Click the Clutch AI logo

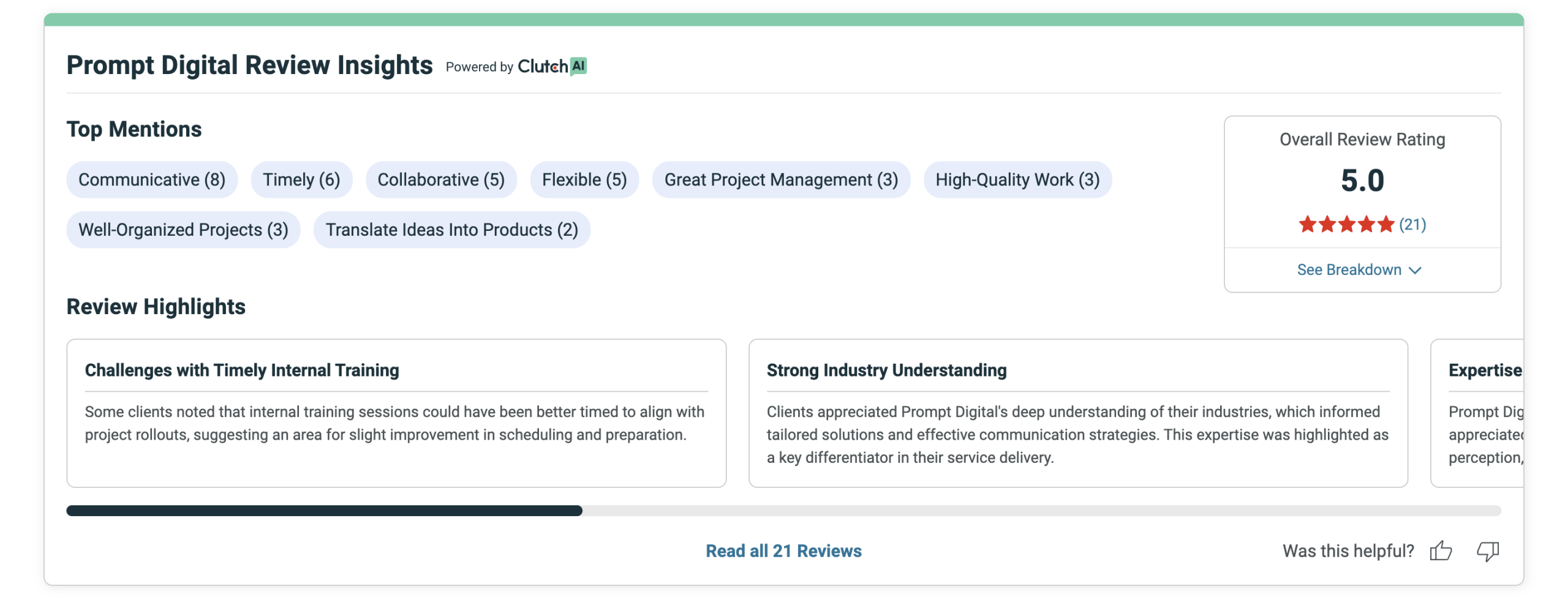click(552, 66)
